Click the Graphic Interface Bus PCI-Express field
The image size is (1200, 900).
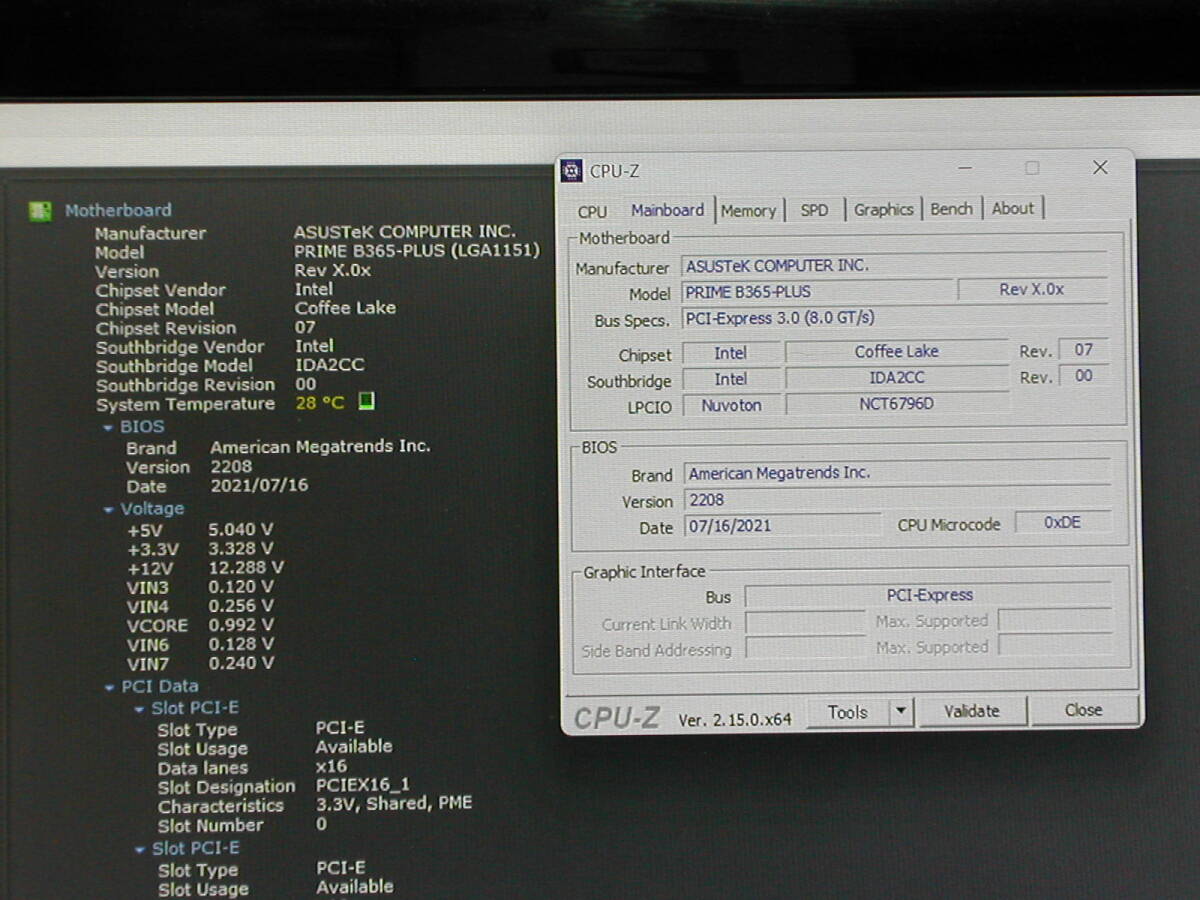point(929,595)
